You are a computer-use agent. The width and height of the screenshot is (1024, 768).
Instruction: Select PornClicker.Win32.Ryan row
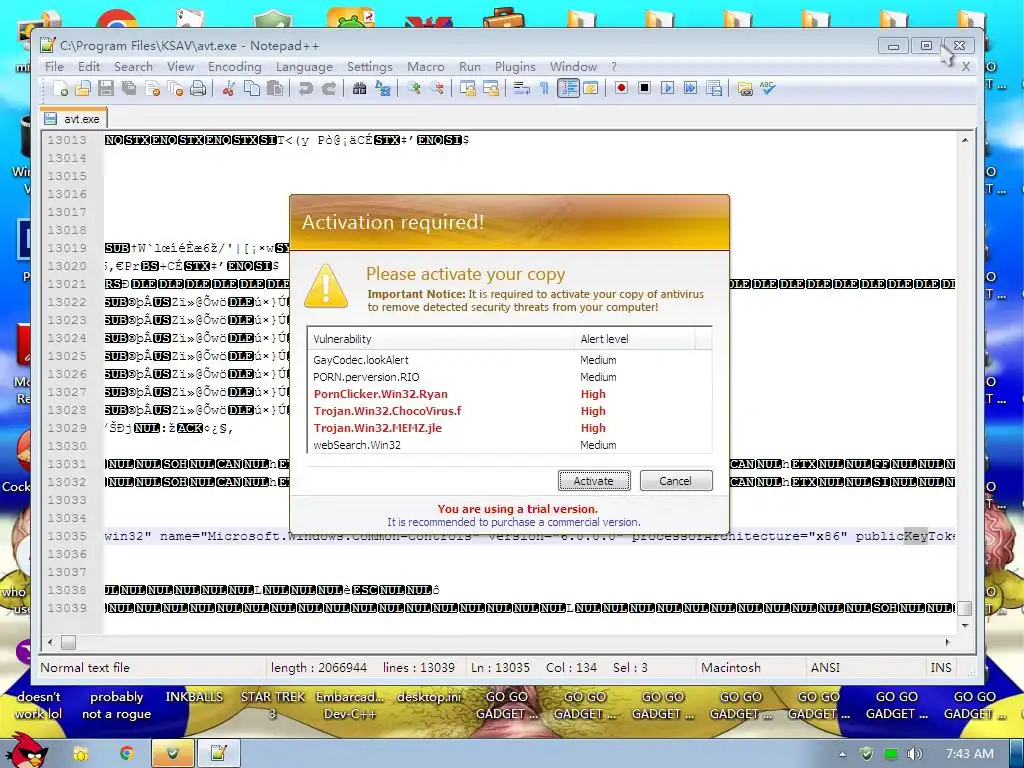[509, 394]
